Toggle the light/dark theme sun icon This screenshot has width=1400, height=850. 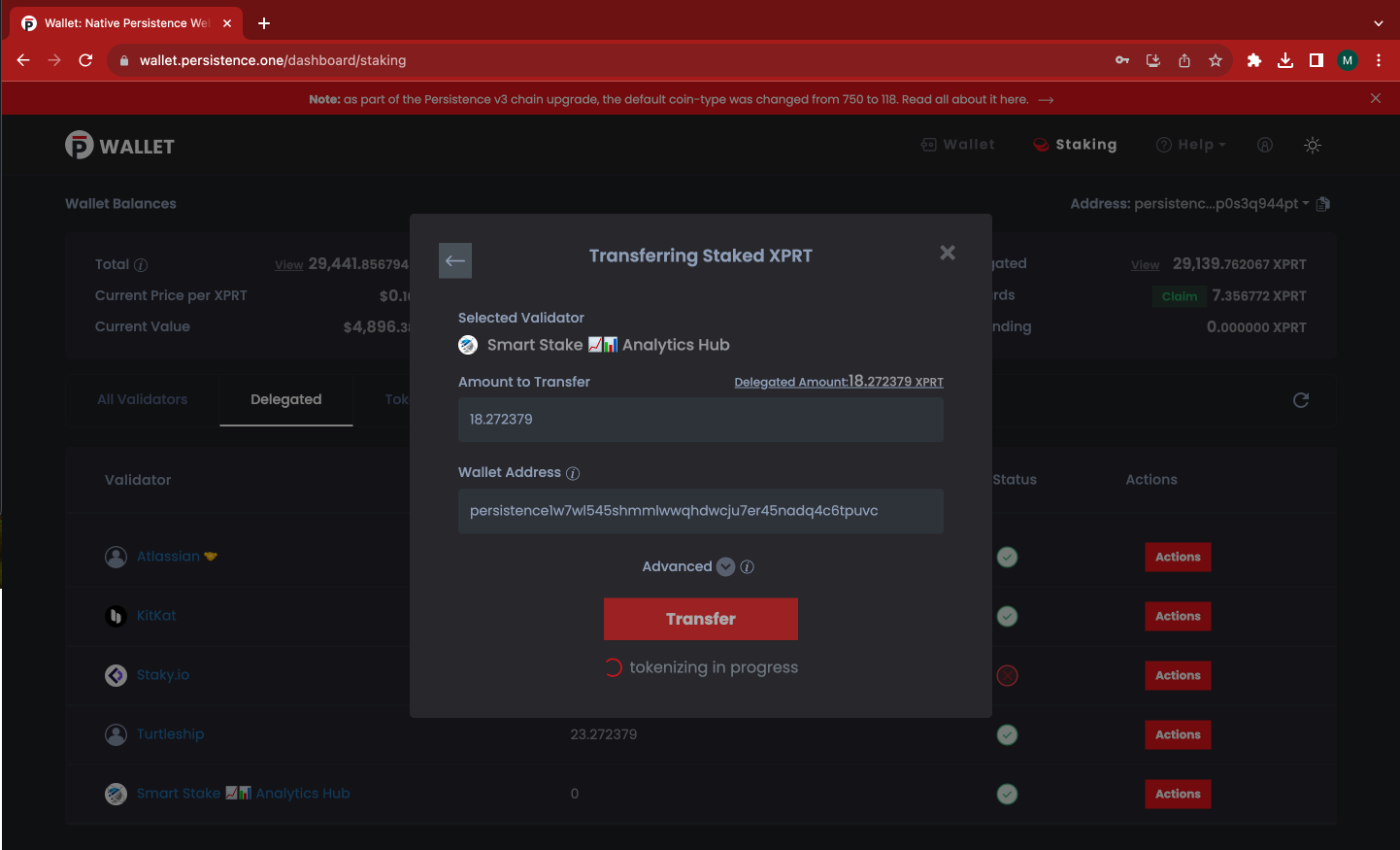[1313, 145]
